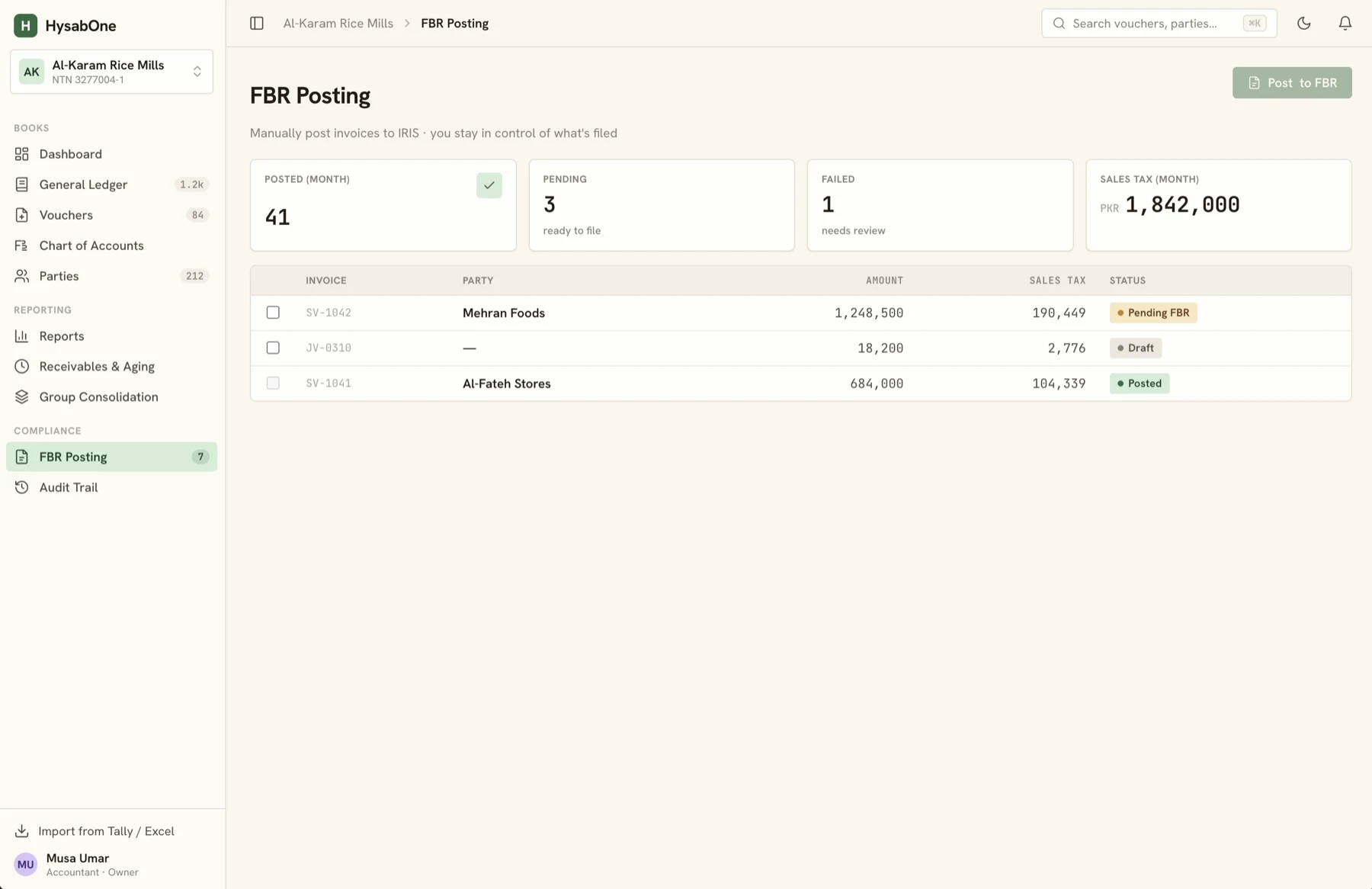Image resolution: width=1372 pixels, height=889 pixels.
Task: Click the Draft status badge
Action: [1136, 348]
